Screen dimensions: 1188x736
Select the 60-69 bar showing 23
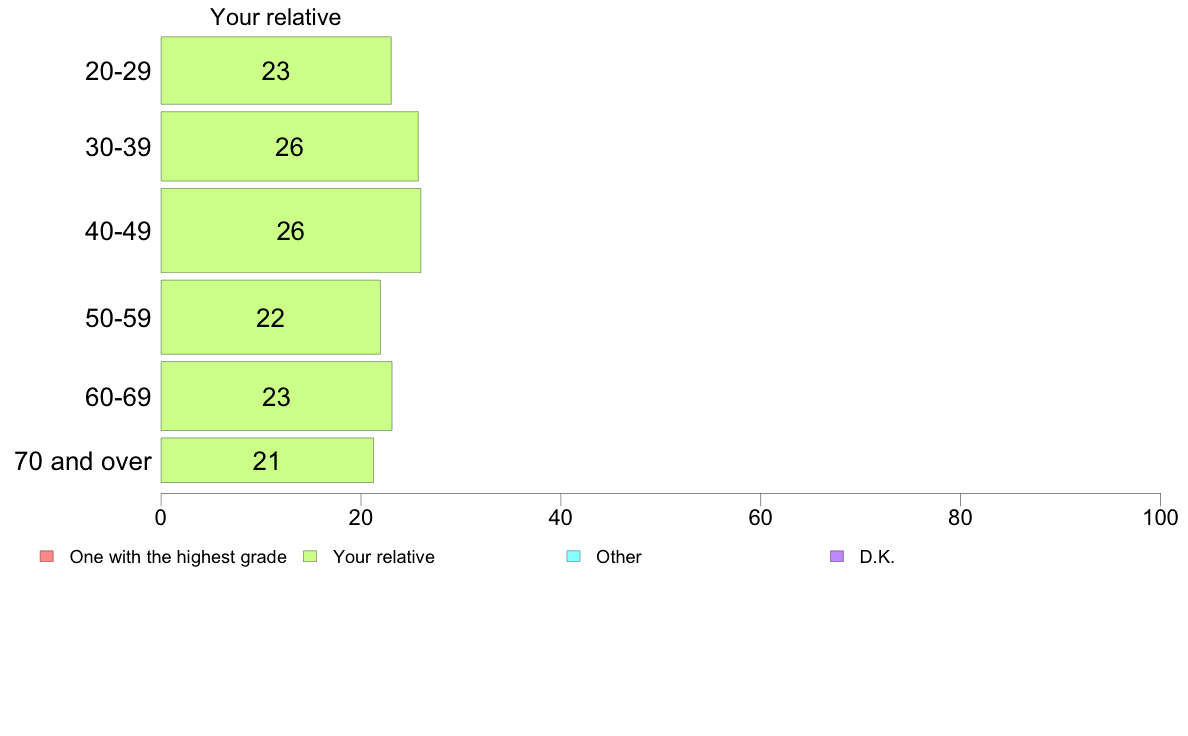276,396
